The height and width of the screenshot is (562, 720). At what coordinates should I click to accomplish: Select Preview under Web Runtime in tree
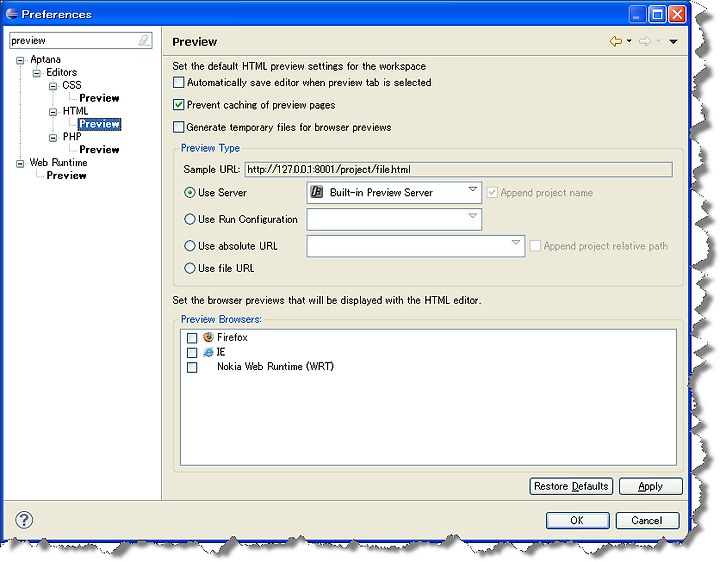coord(67,175)
